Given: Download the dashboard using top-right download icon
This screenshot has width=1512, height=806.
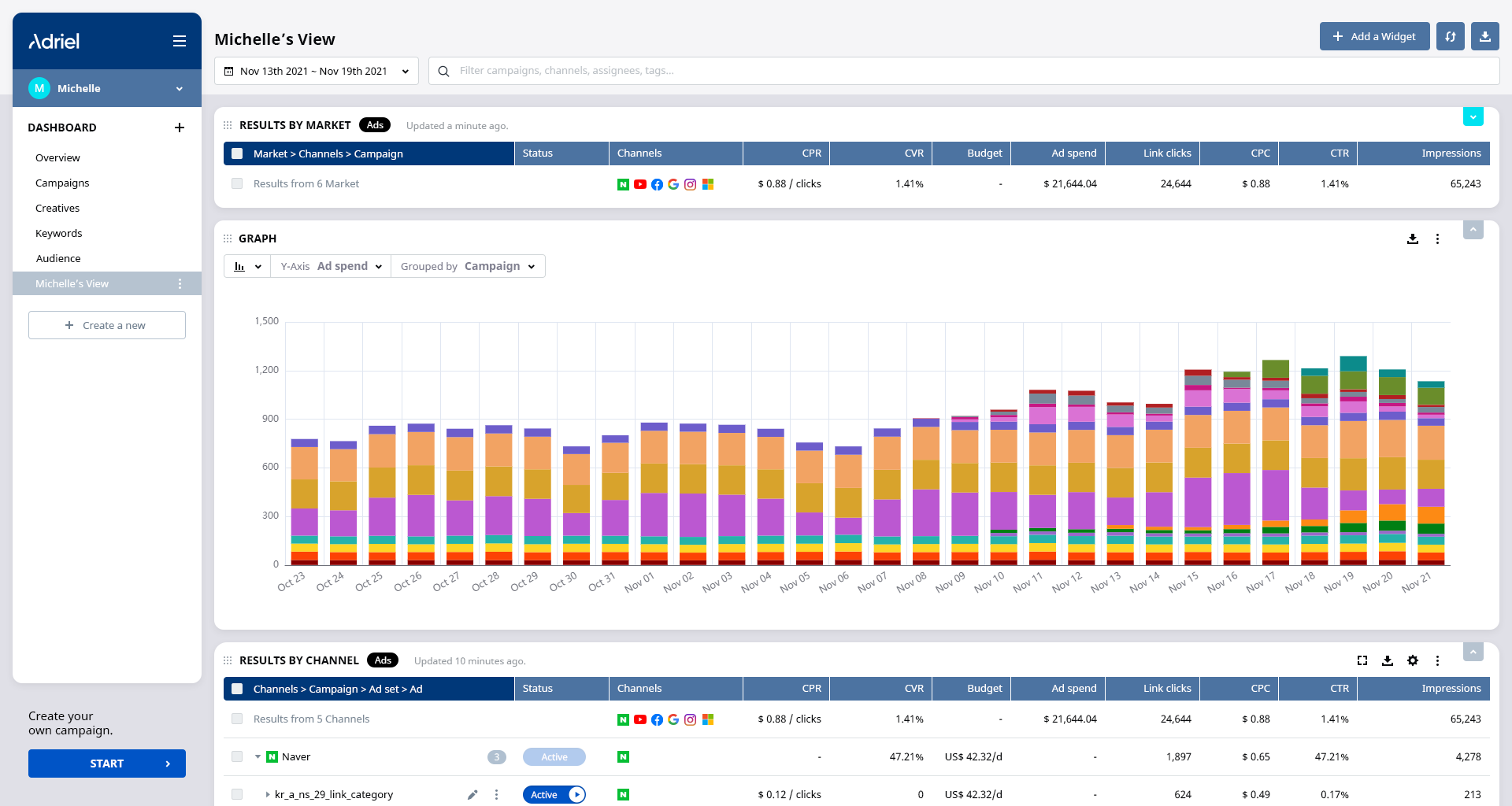Looking at the screenshot, I should 1485,36.
